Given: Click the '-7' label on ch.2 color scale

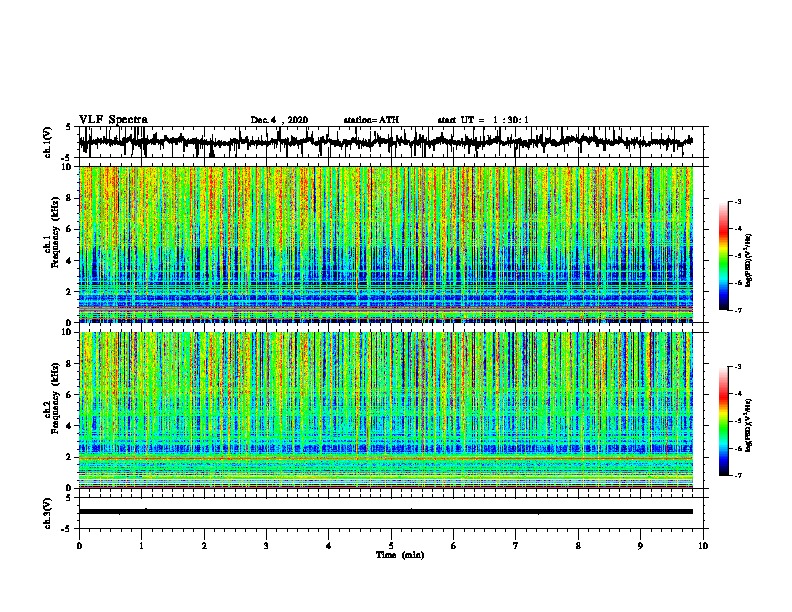Looking at the screenshot, I should tap(737, 476).
